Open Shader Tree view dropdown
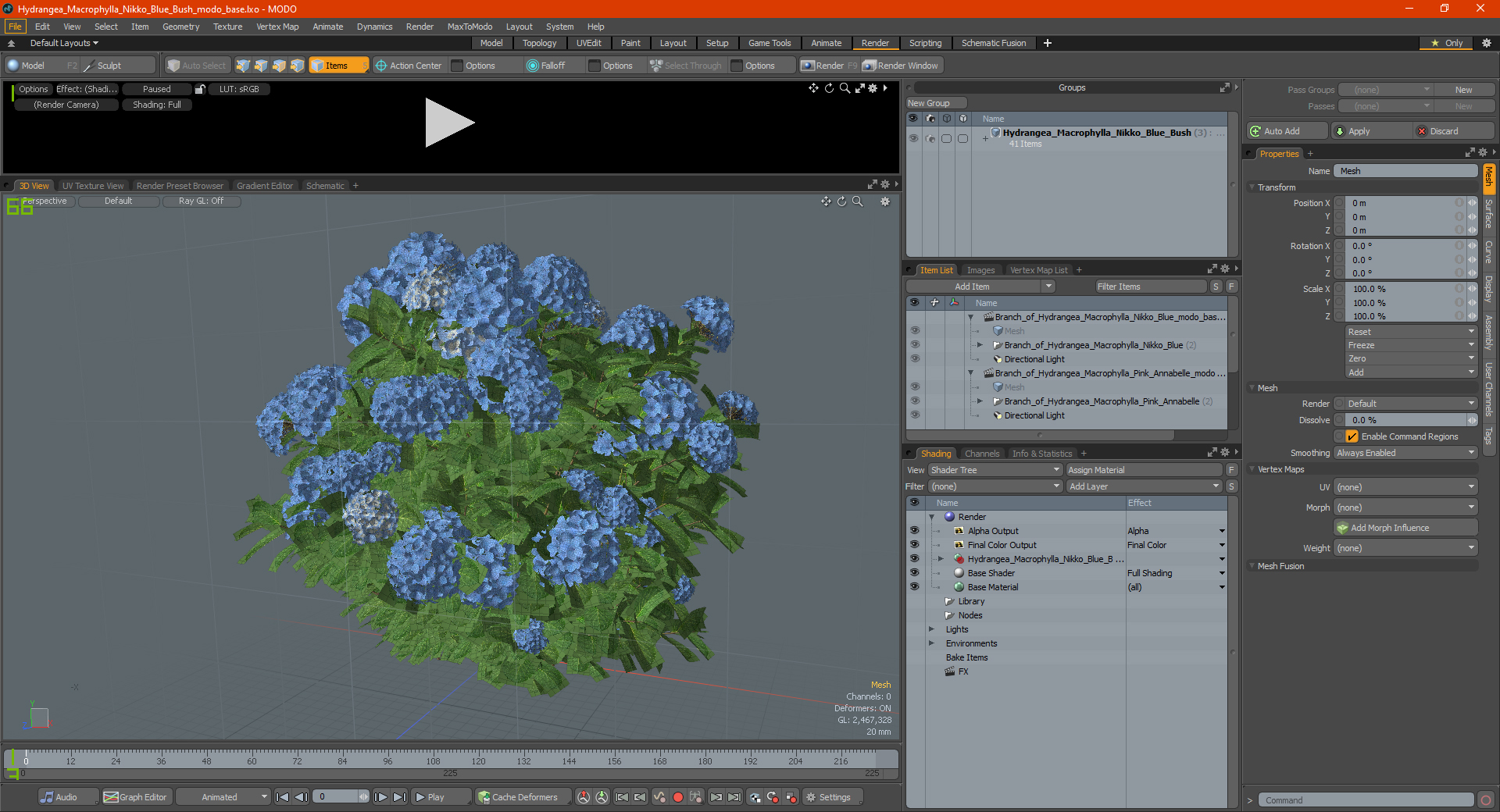The image size is (1500, 812). tap(995, 470)
